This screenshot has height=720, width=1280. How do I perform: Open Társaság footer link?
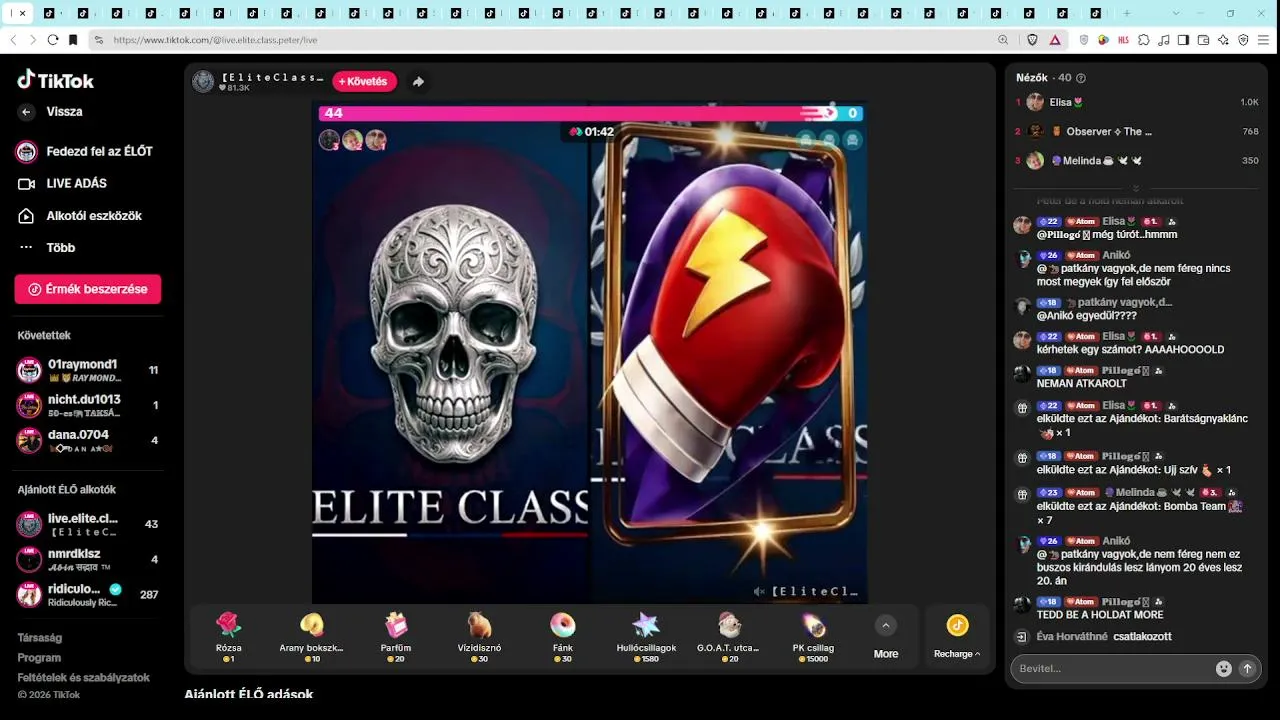click(40, 637)
